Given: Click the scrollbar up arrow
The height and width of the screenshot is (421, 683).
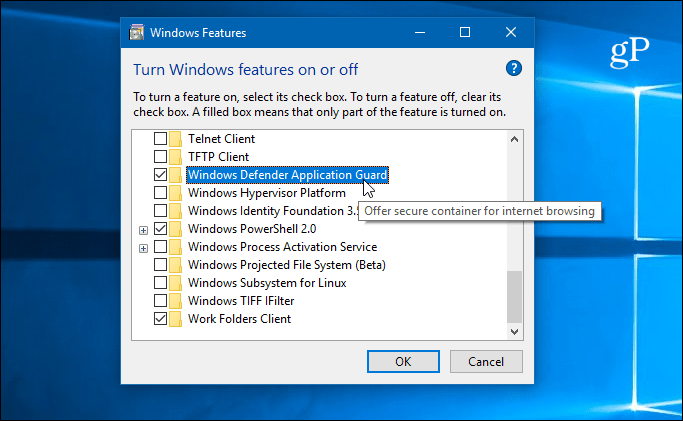Looking at the screenshot, I should (x=514, y=139).
